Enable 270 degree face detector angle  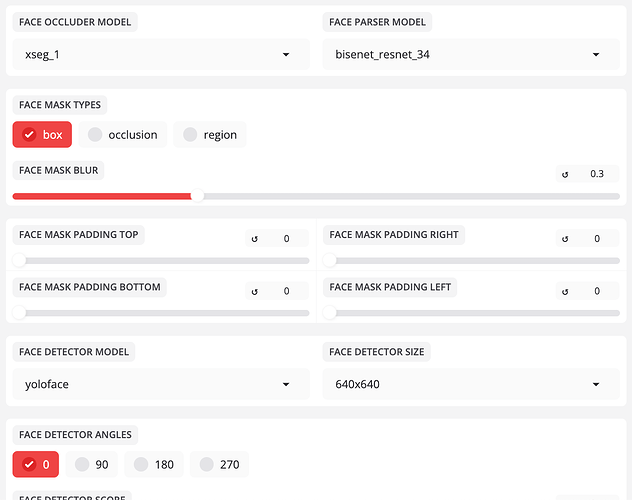coord(220,465)
